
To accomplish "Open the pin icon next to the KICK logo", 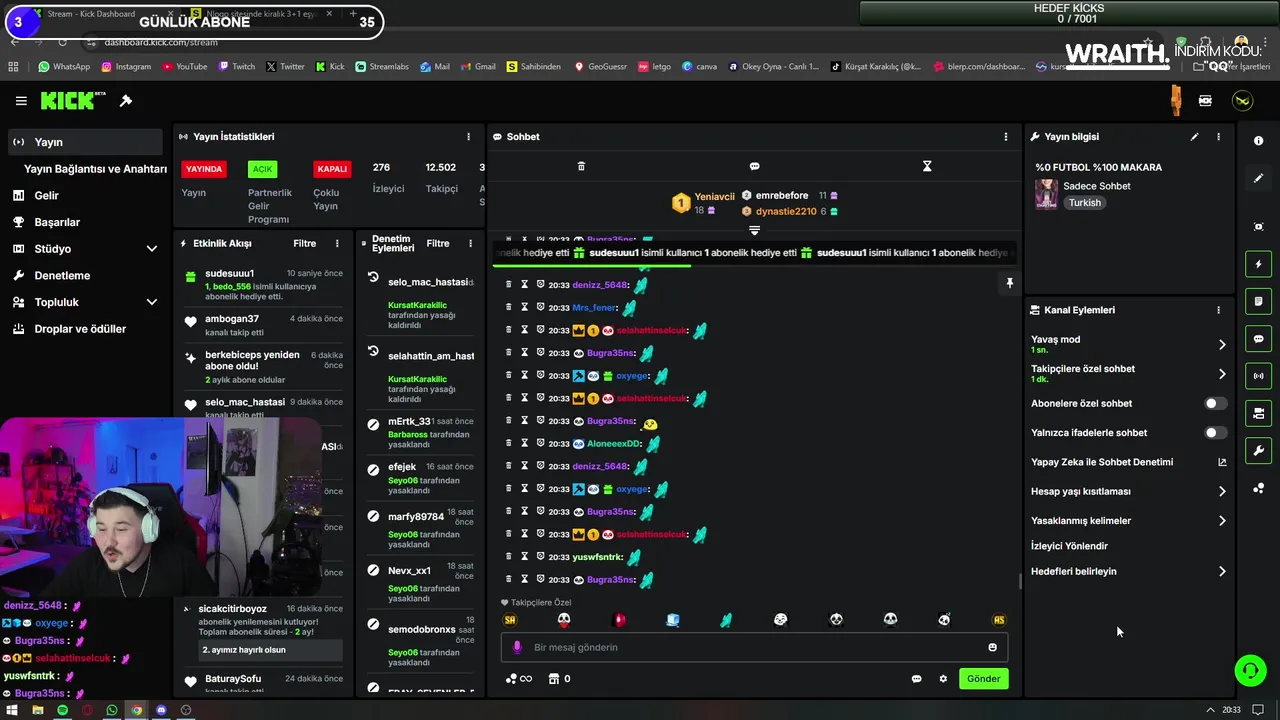I will tap(126, 101).
